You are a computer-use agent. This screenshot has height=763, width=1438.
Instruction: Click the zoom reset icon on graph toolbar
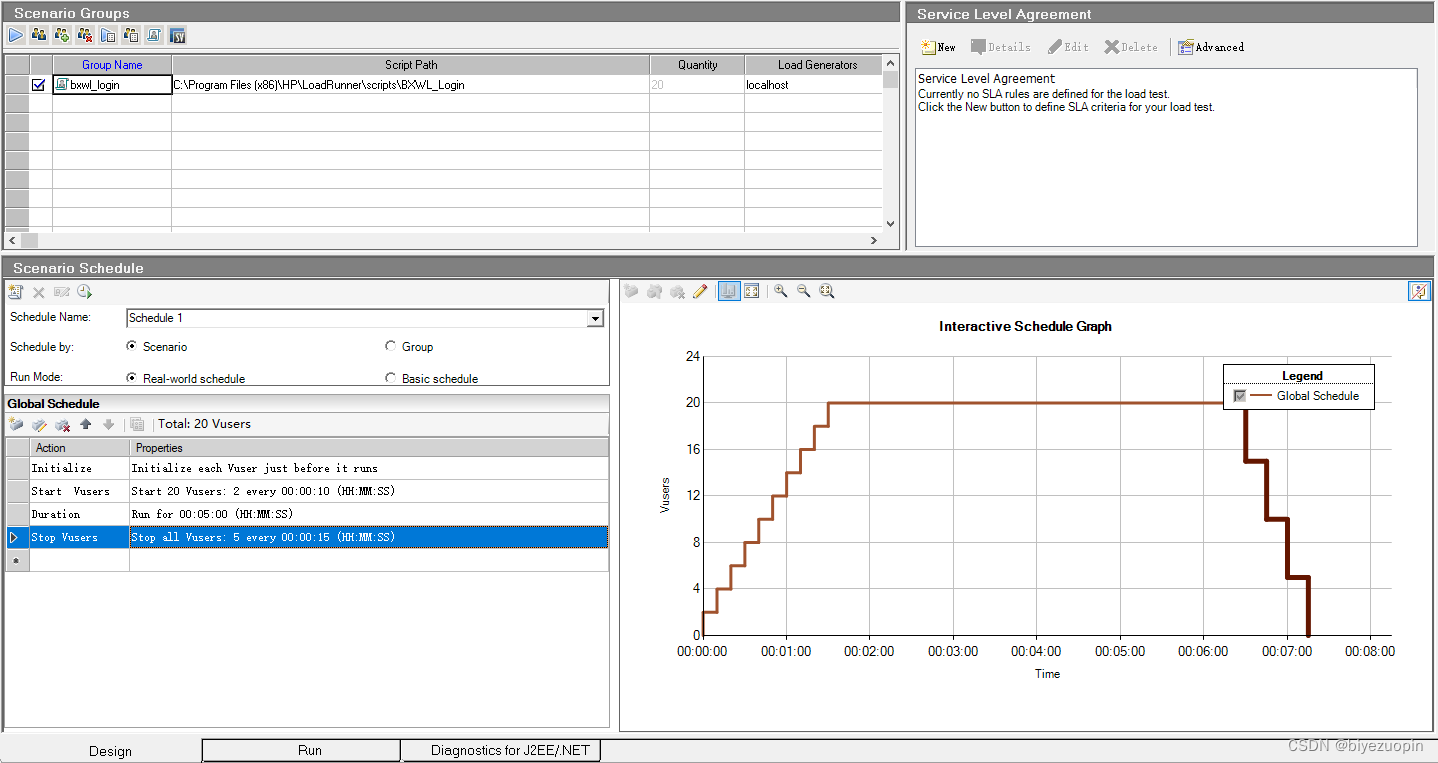tap(827, 291)
